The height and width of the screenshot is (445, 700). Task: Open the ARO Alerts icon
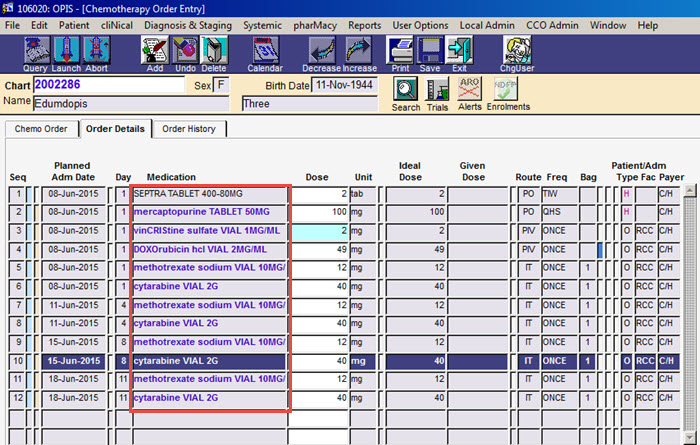470,88
